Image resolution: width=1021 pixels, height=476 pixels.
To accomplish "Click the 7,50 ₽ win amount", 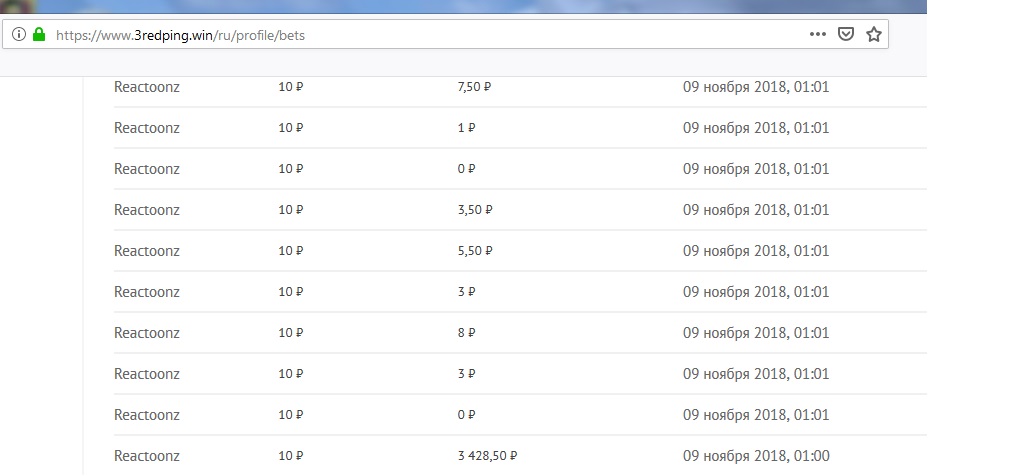I will 474,87.
